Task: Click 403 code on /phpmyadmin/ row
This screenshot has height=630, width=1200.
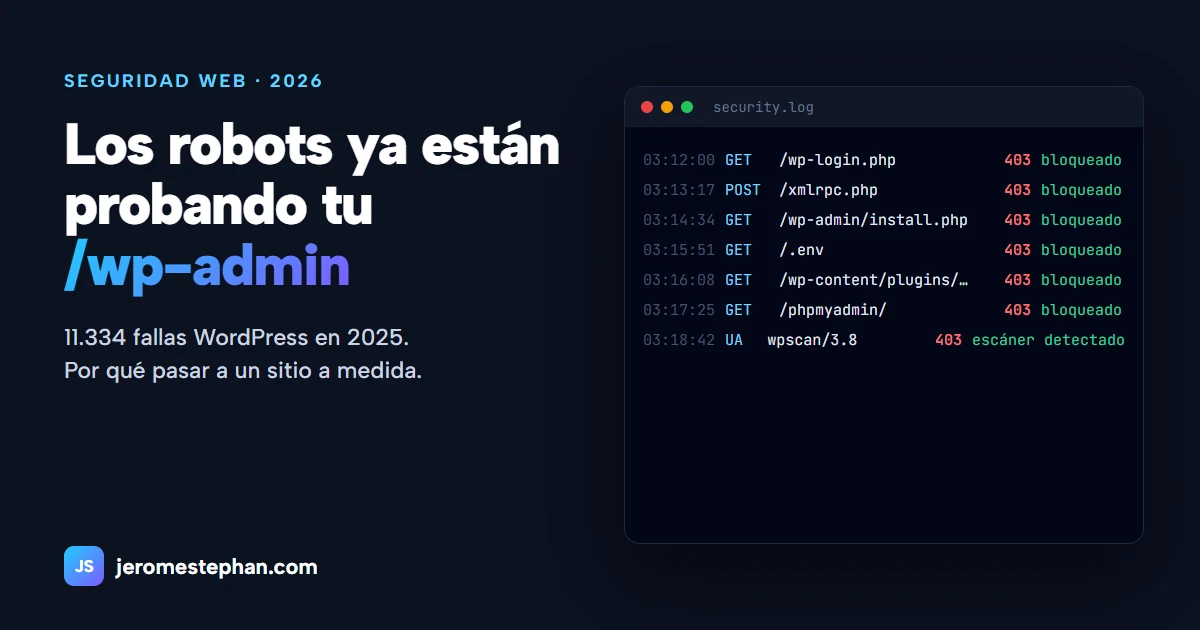Action: point(1017,310)
